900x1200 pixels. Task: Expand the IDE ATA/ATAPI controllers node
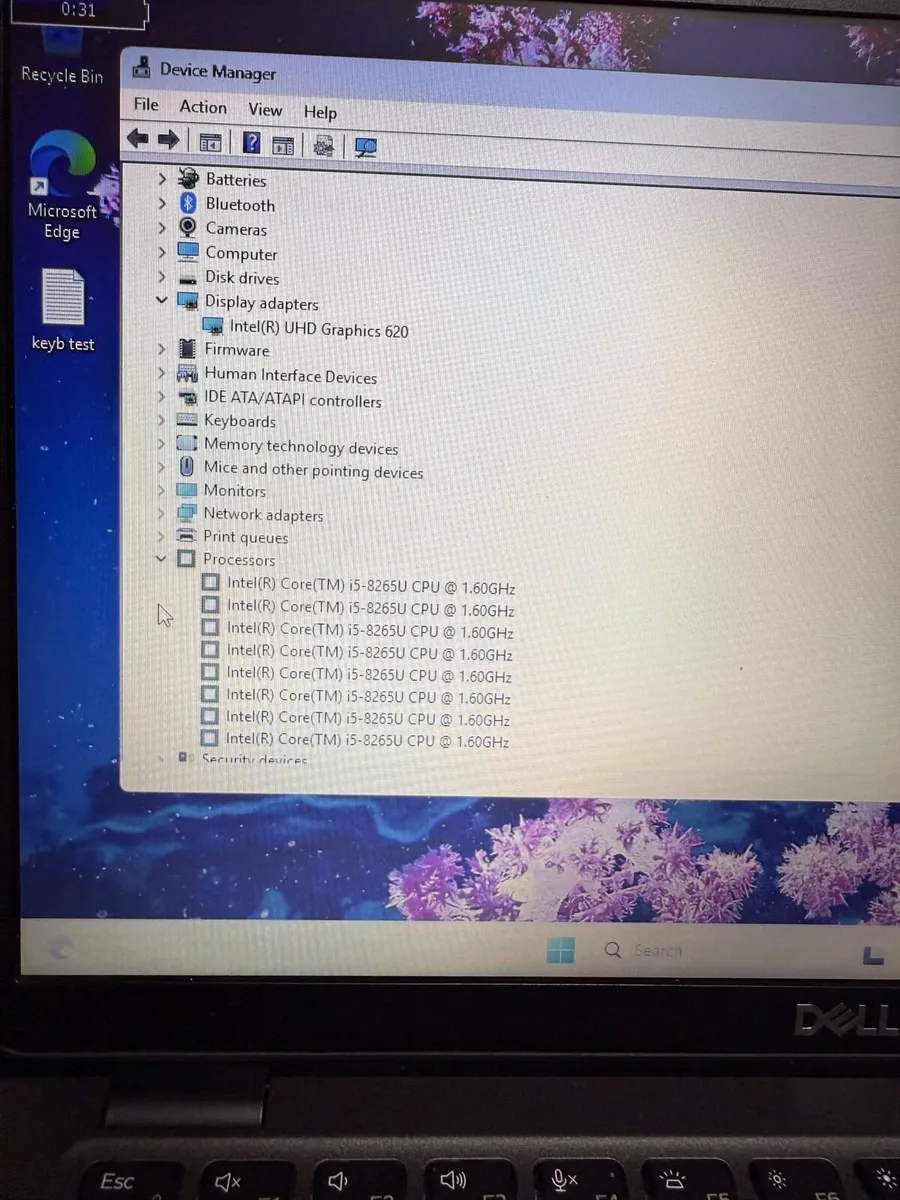(161, 397)
